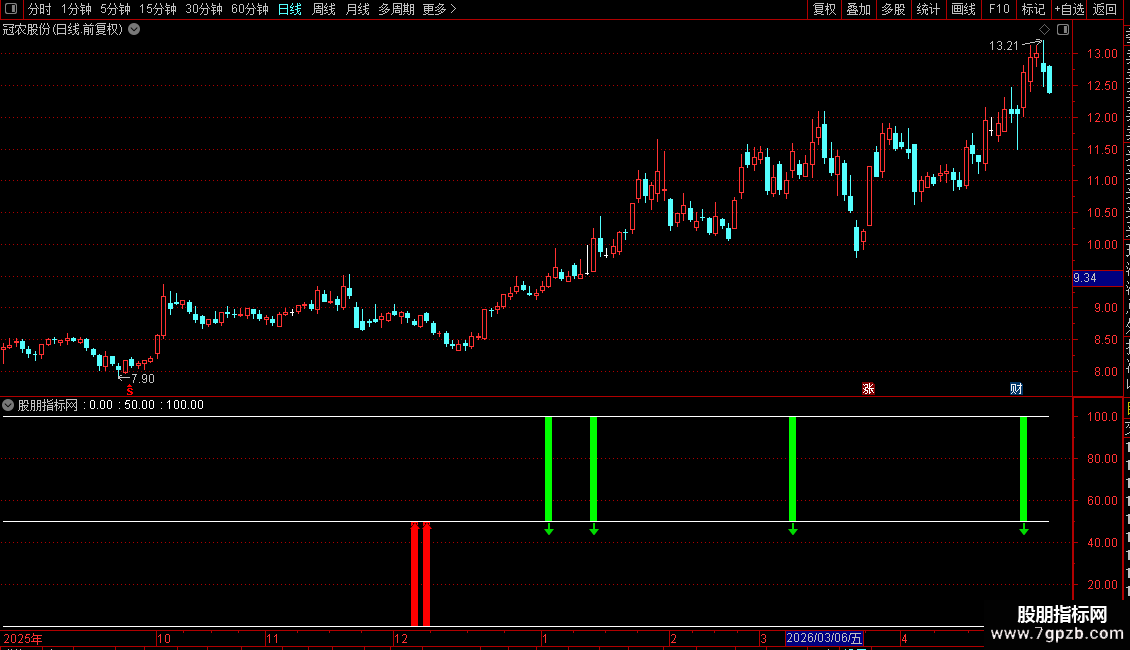
Task: Click the blue 财 marker icon
Action: (1016, 389)
